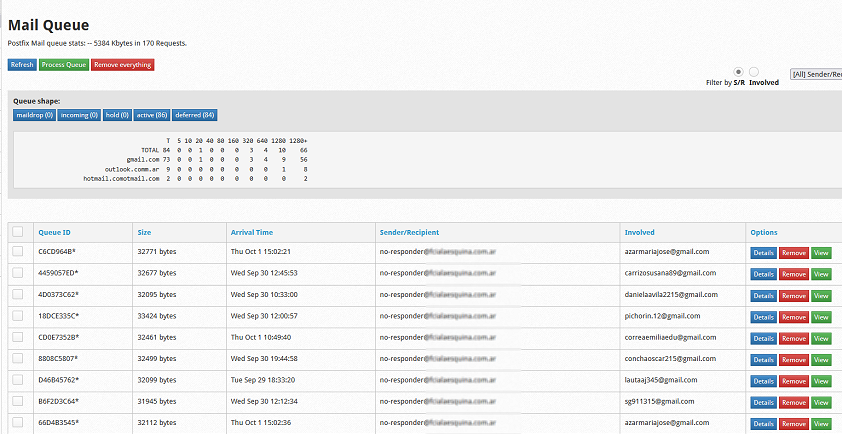
Task: View the lautaaj345@gmail.com message
Action: coord(821,381)
